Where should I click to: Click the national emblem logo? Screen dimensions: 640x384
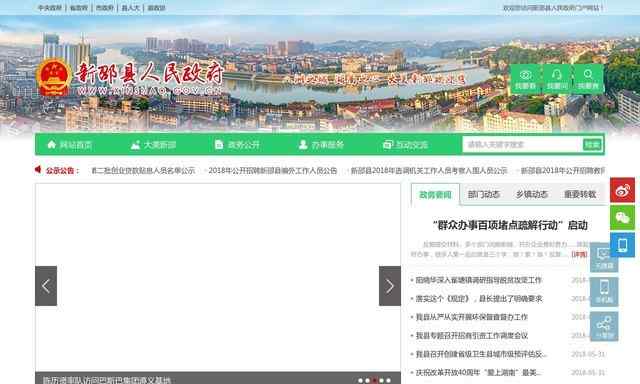(x=53, y=77)
